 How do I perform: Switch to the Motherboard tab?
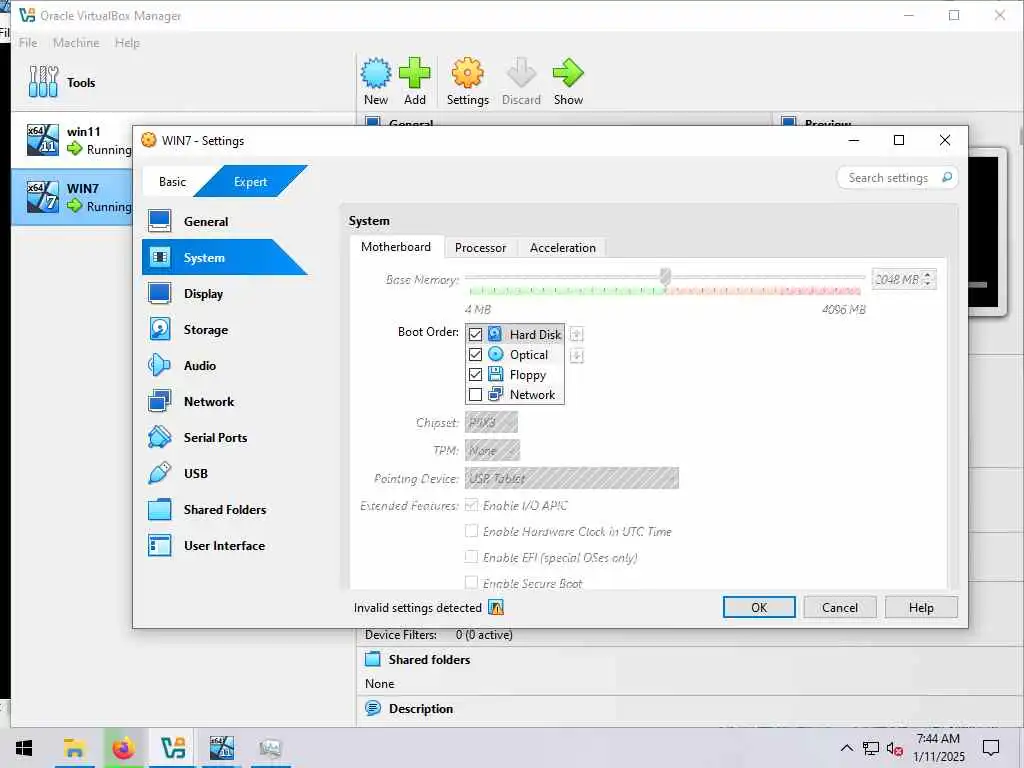point(396,247)
